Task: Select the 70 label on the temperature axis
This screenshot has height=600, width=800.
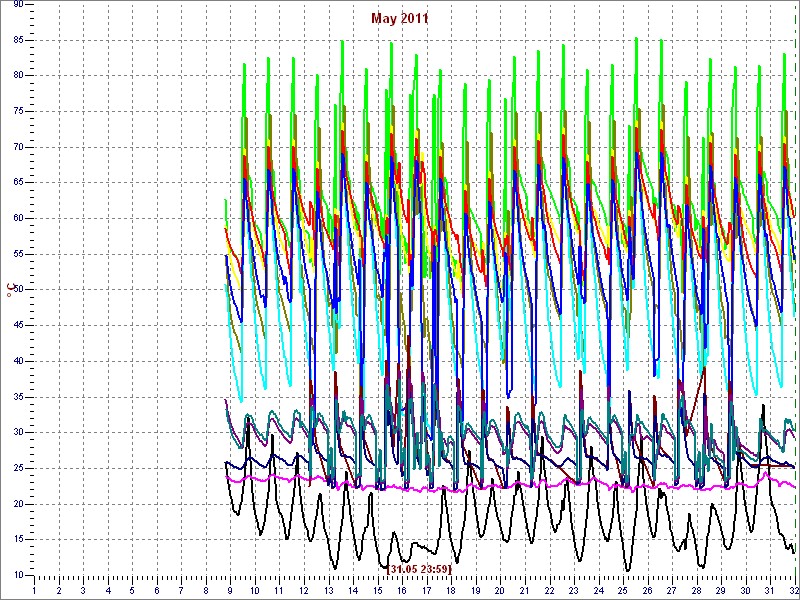Action: tap(18, 147)
